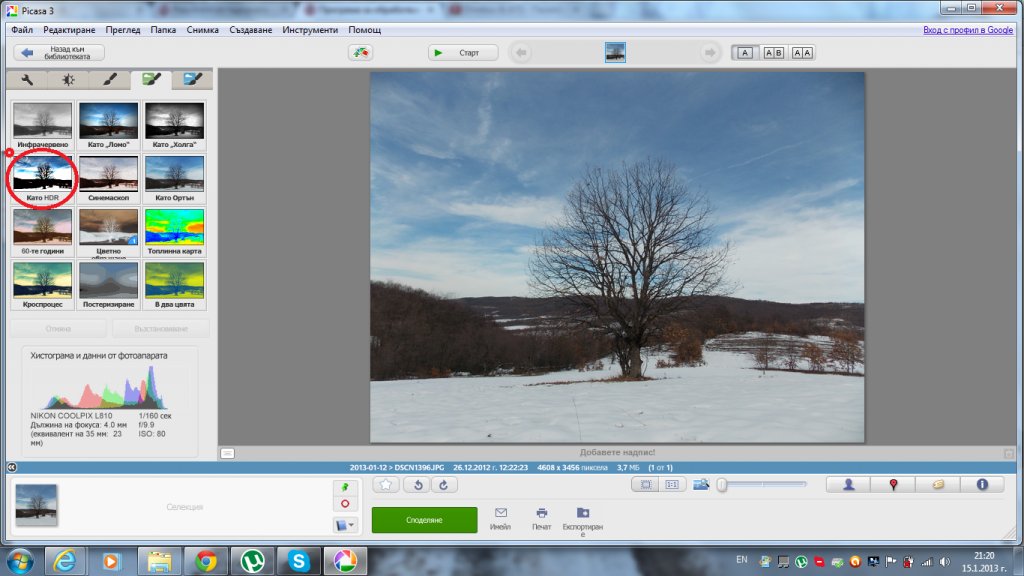Open the Инструменти menu
The width and height of the screenshot is (1024, 576).
pos(310,30)
